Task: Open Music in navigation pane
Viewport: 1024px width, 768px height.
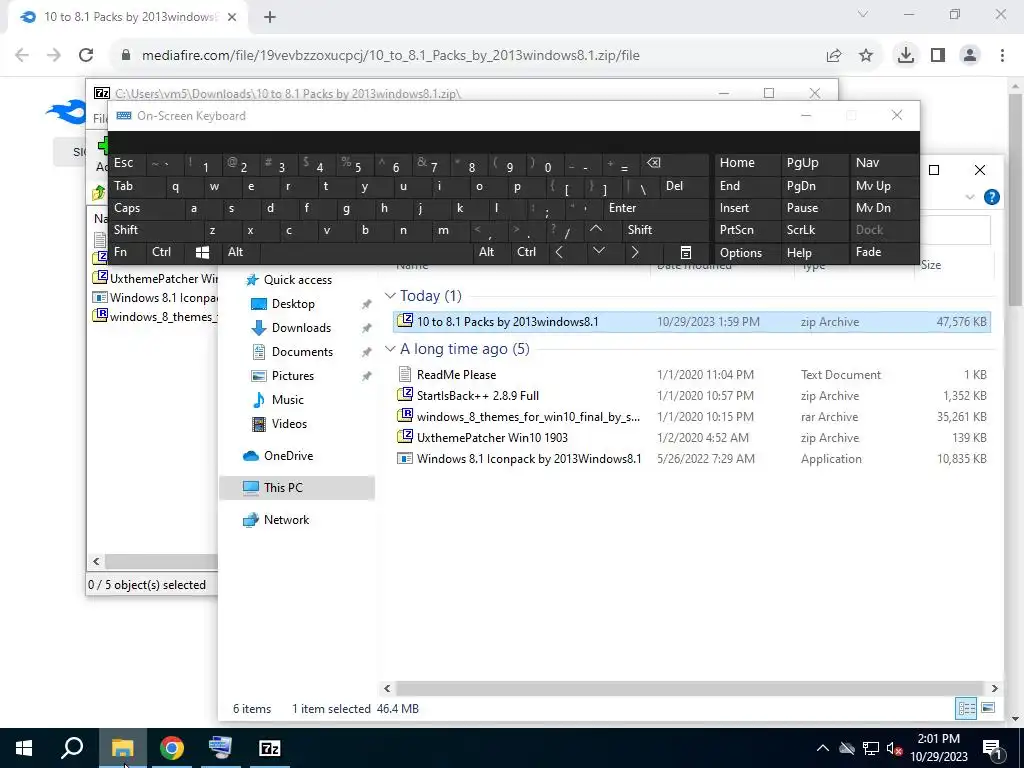Action: click(x=287, y=400)
